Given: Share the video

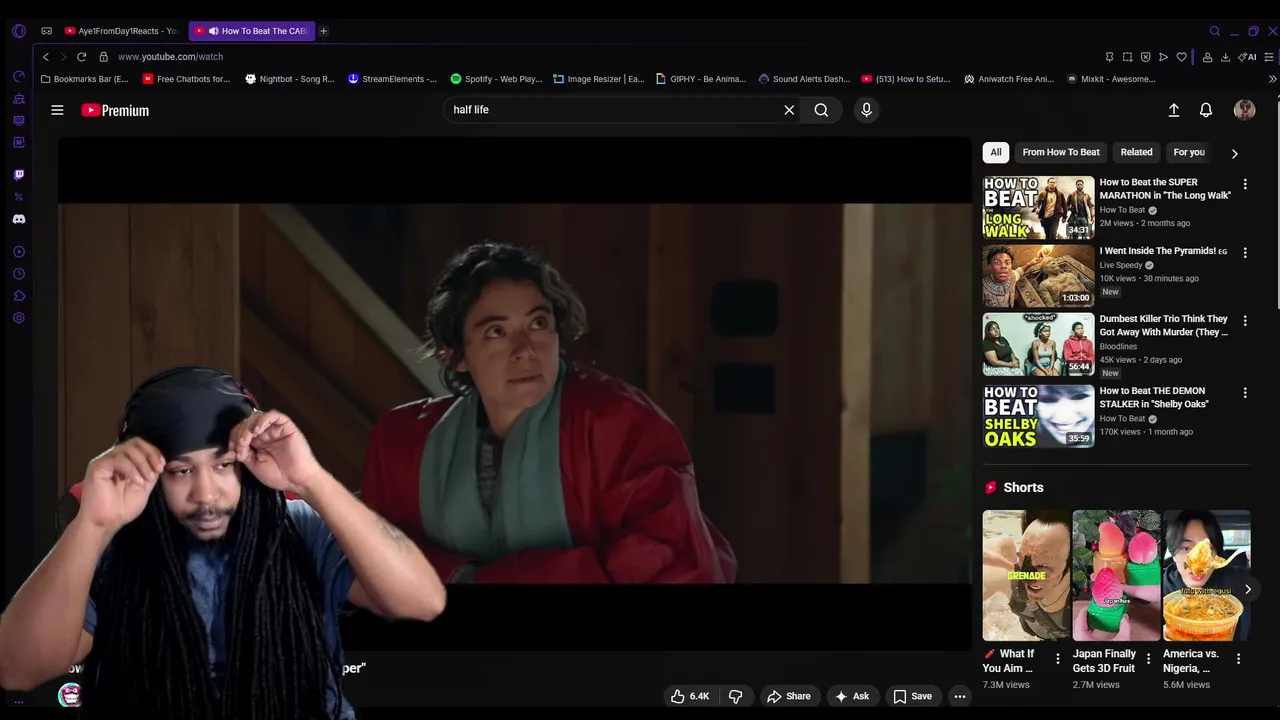Looking at the screenshot, I should pyautogui.click(x=788, y=696).
